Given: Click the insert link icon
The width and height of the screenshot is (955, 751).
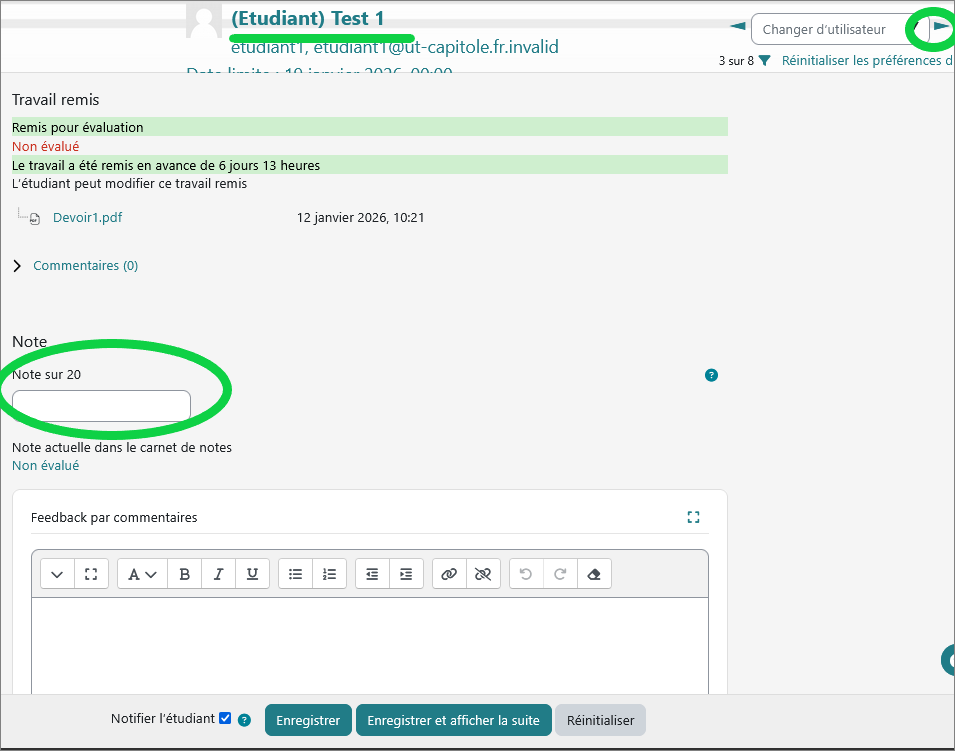Looking at the screenshot, I should click(449, 574).
